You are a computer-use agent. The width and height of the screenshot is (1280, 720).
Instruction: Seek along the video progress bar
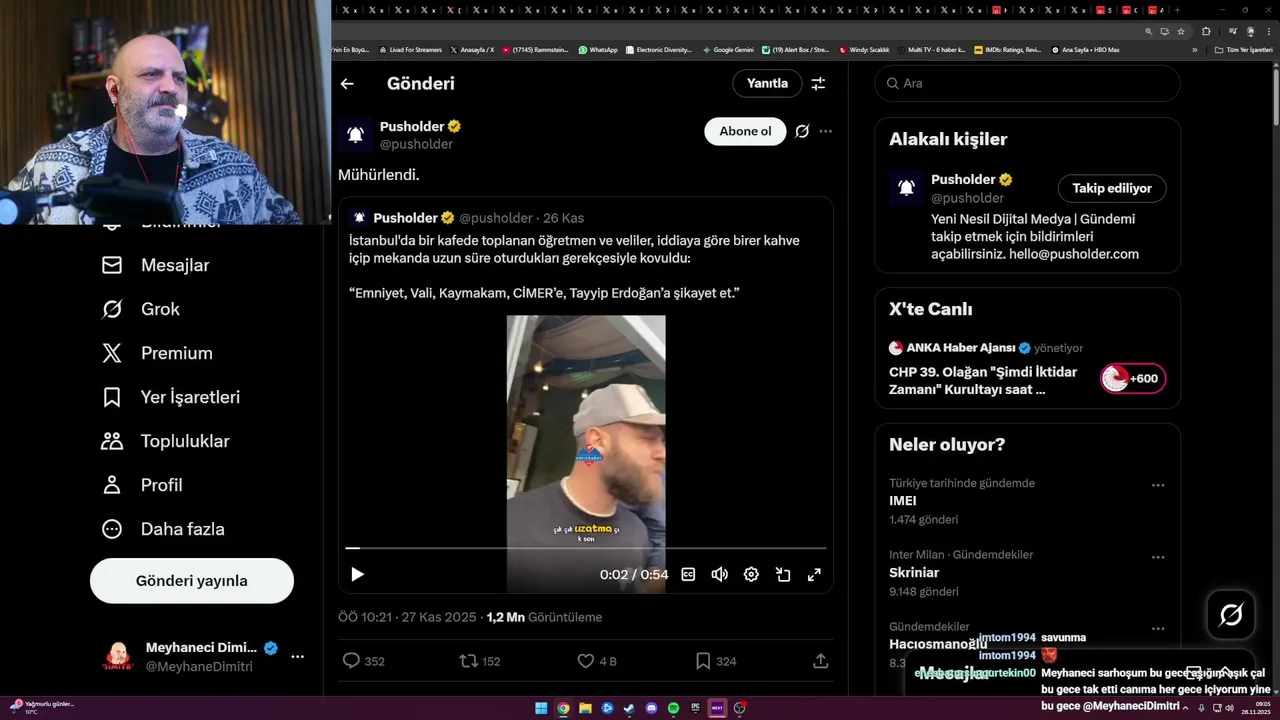(586, 548)
